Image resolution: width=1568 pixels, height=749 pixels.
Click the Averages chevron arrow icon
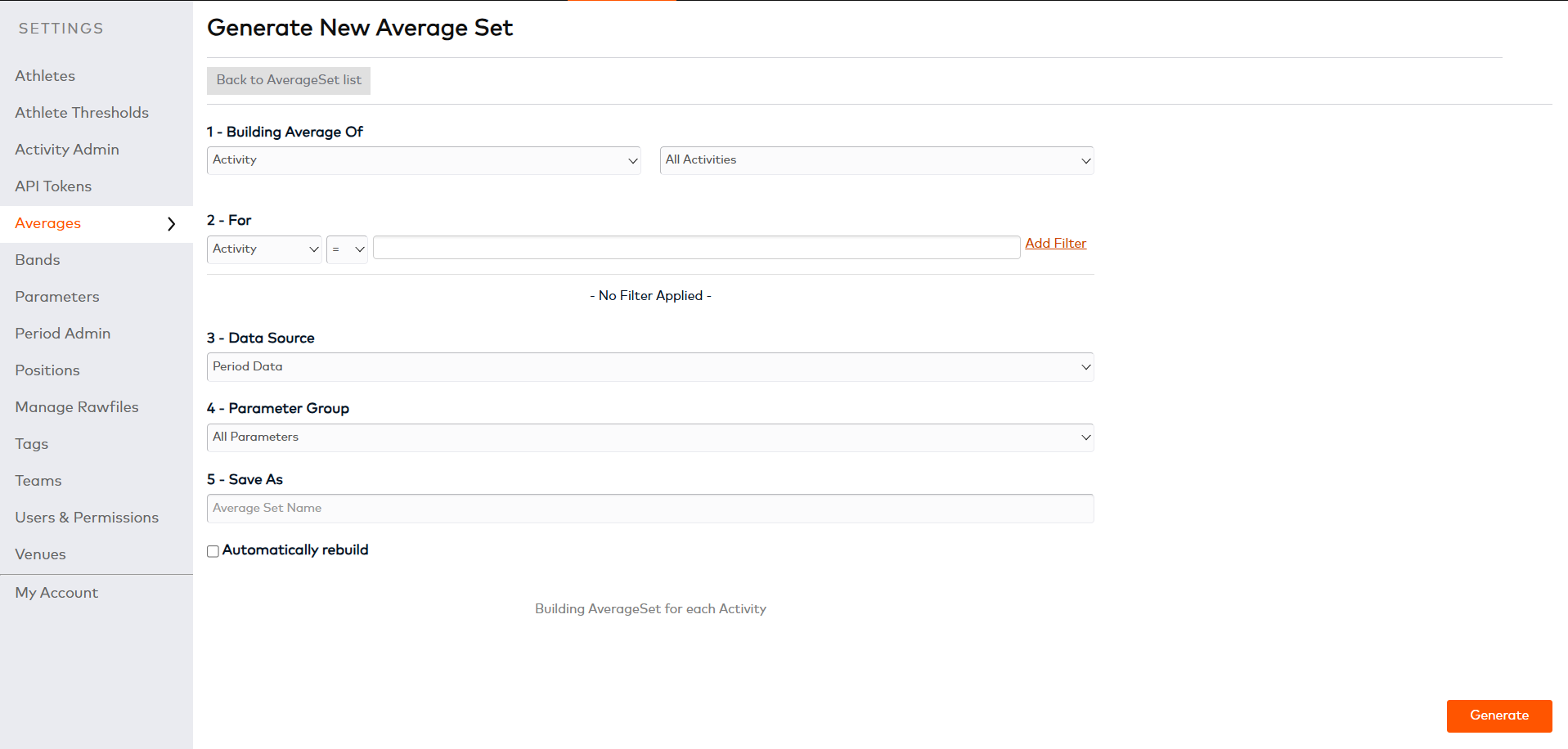pyautogui.click(x=171, y=224)
